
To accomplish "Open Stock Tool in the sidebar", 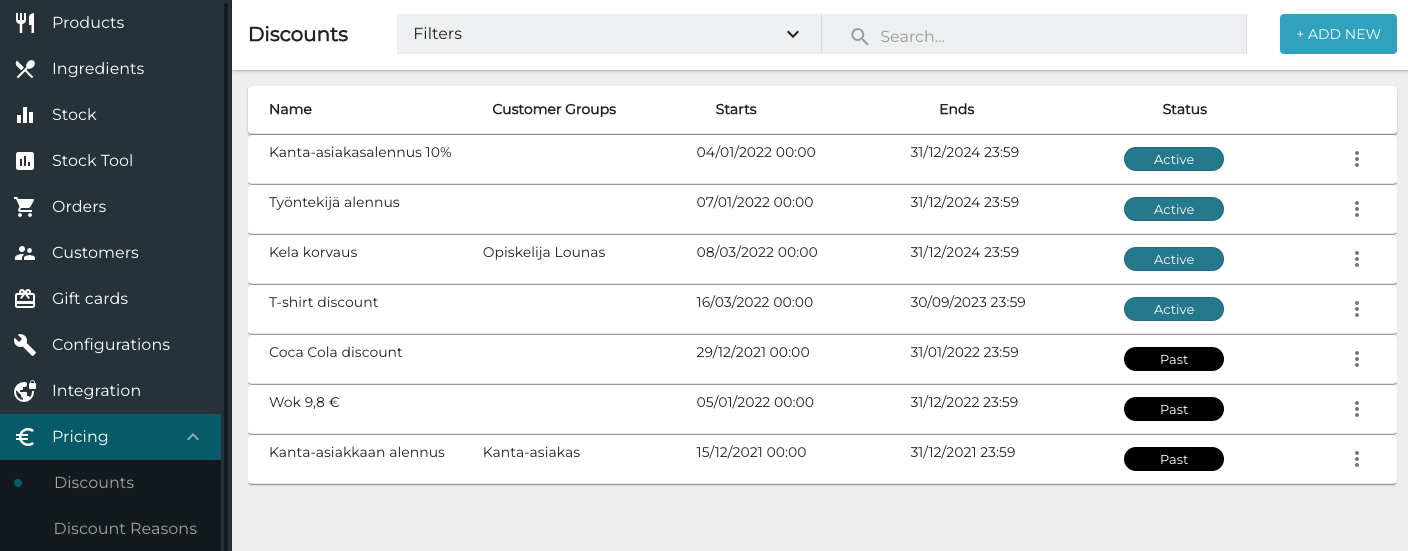I will 92,161.
